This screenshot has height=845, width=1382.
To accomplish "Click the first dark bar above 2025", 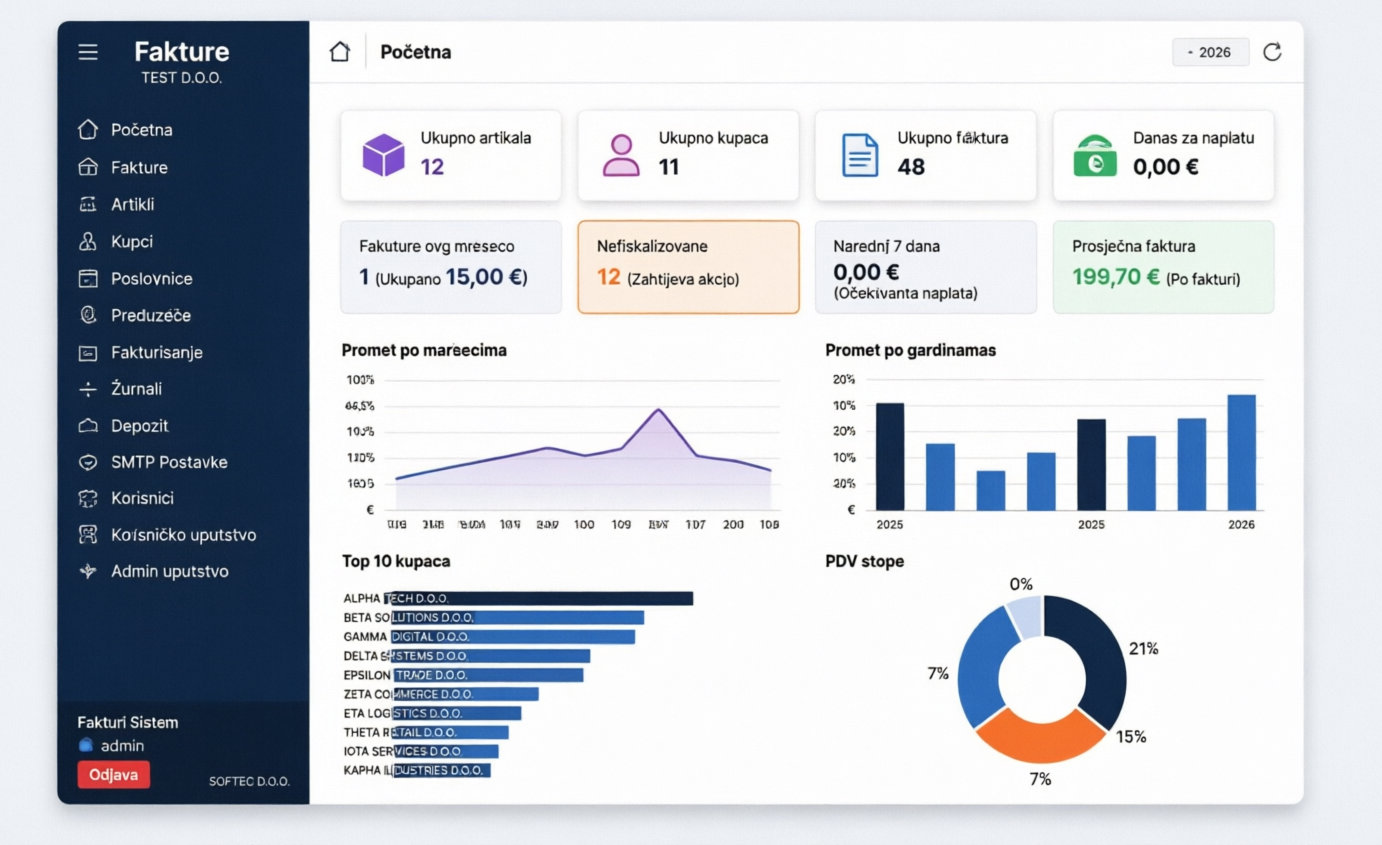I will click(x=890, y=456).
